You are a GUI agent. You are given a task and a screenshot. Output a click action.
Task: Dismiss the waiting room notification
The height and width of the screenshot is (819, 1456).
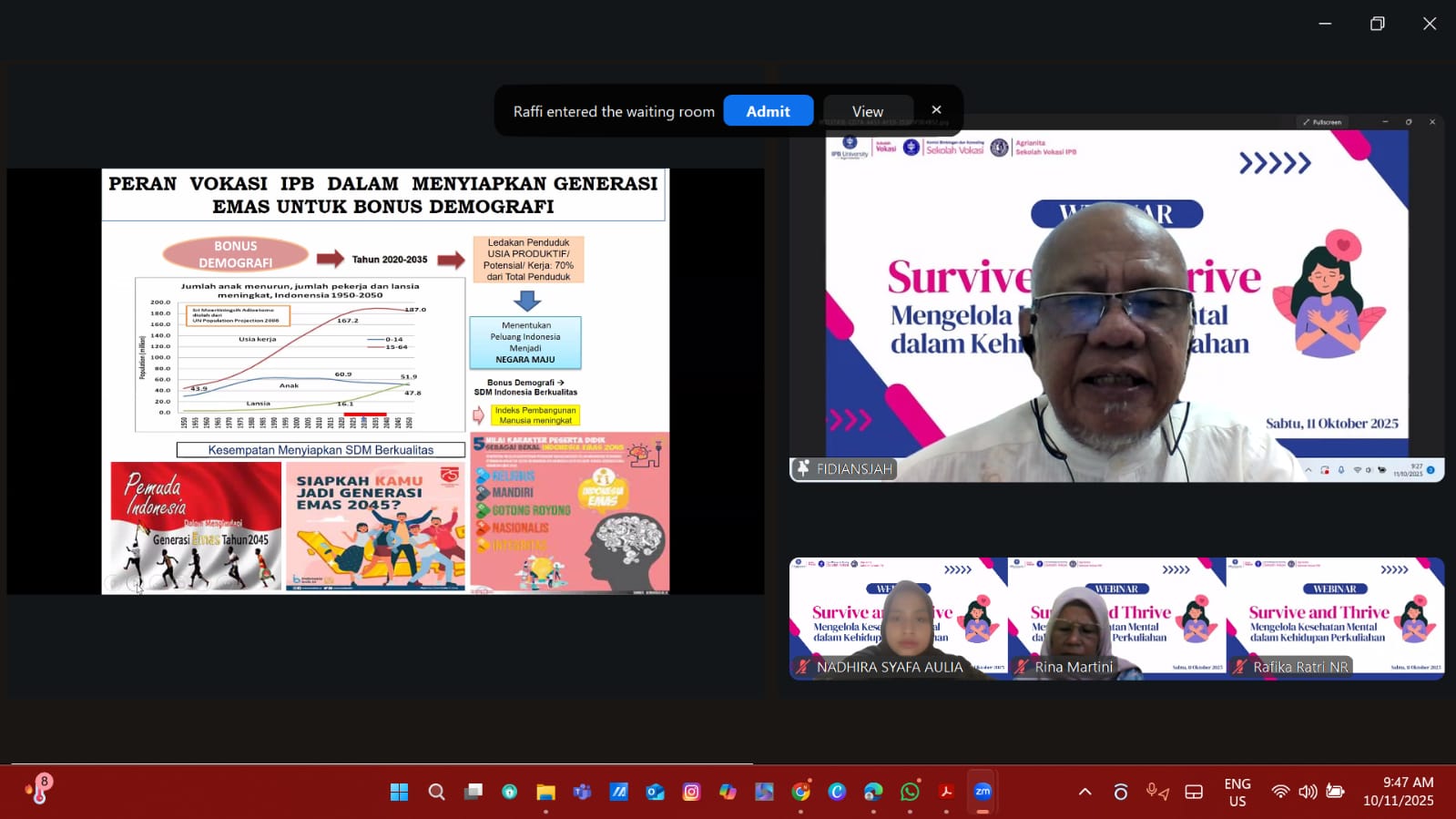tap(936, 110)
